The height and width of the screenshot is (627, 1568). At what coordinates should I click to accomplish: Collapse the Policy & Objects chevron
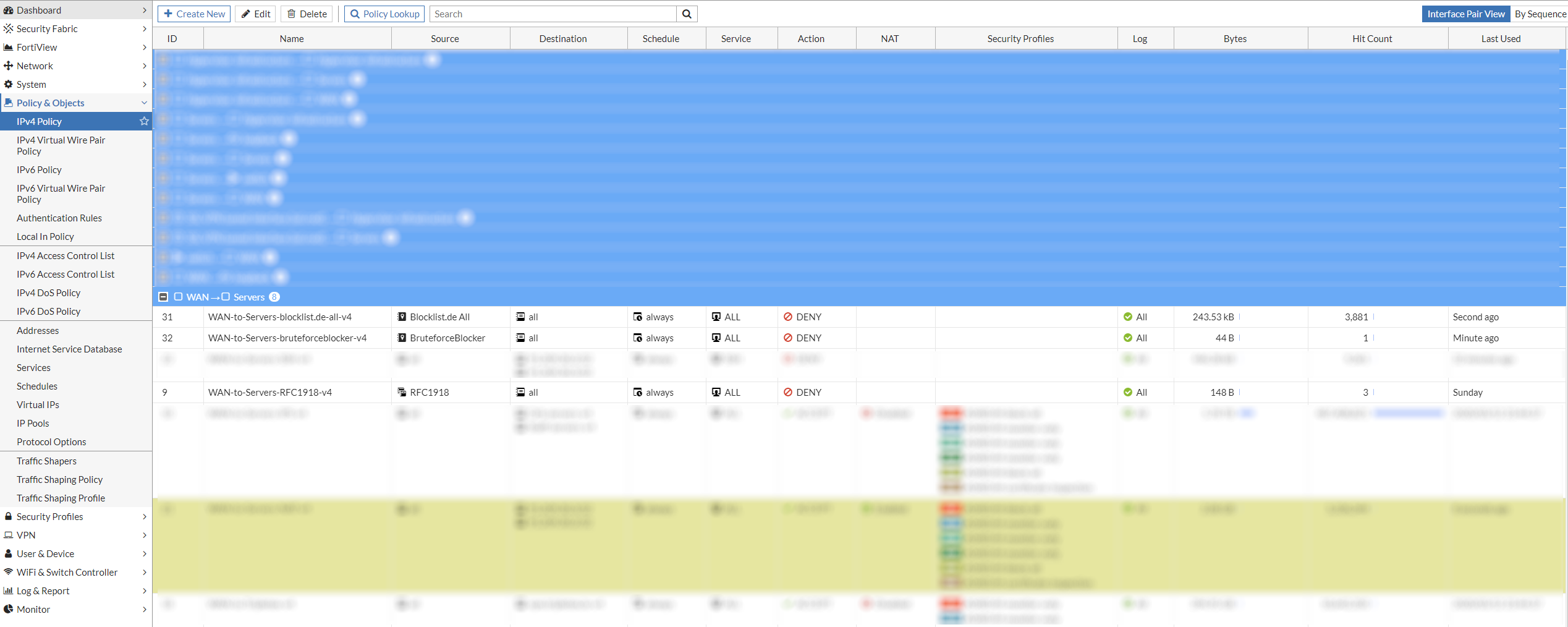tap(145, 103)
